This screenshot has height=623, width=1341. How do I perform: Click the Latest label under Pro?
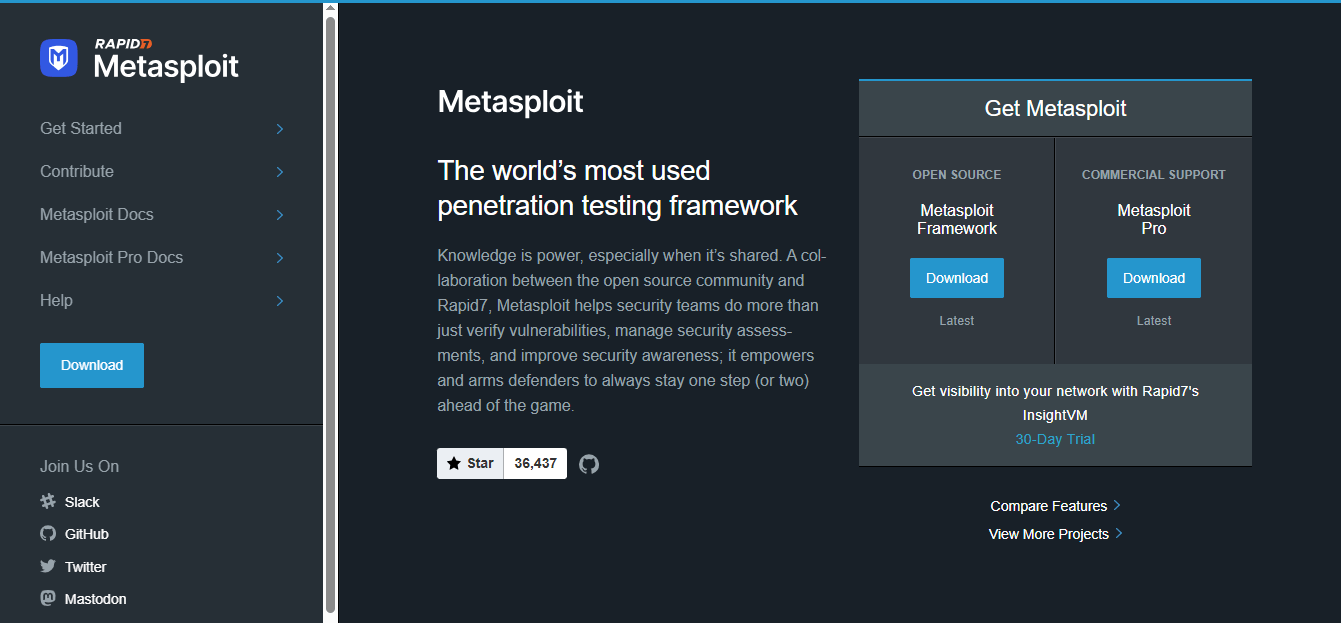(x=1154, y=321)
